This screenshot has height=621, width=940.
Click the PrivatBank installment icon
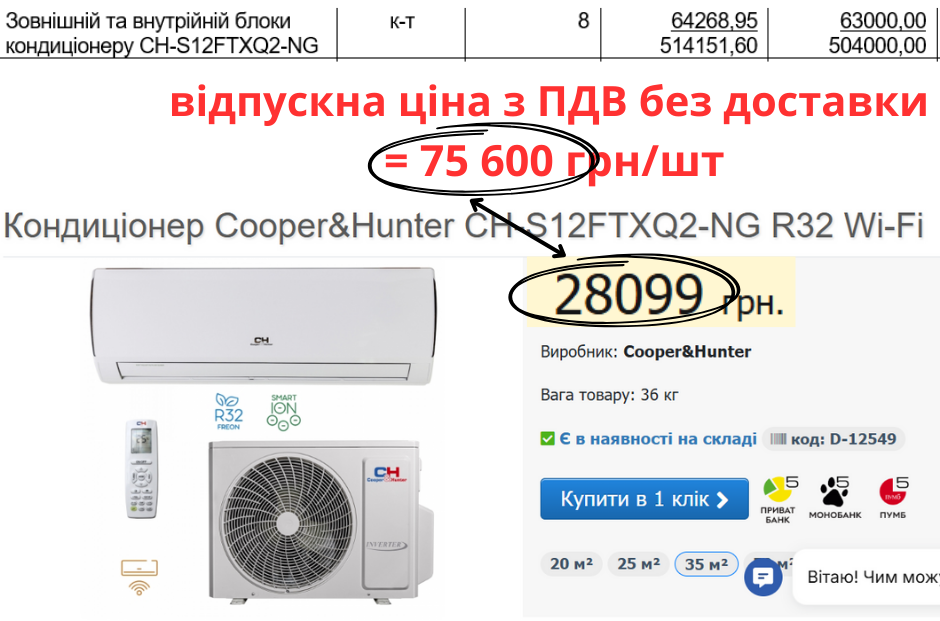click(778, 490)
